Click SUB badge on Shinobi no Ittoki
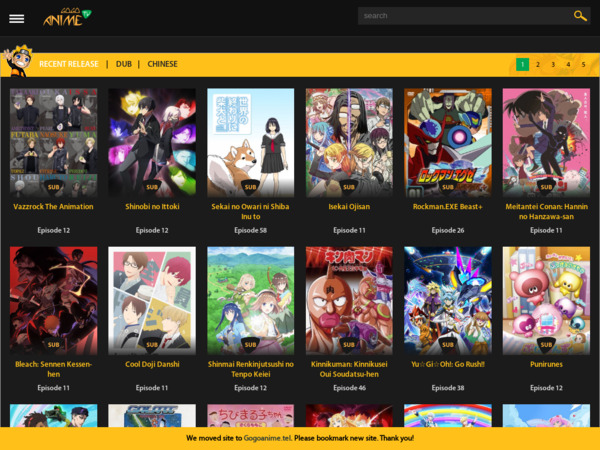 (152, 187)
